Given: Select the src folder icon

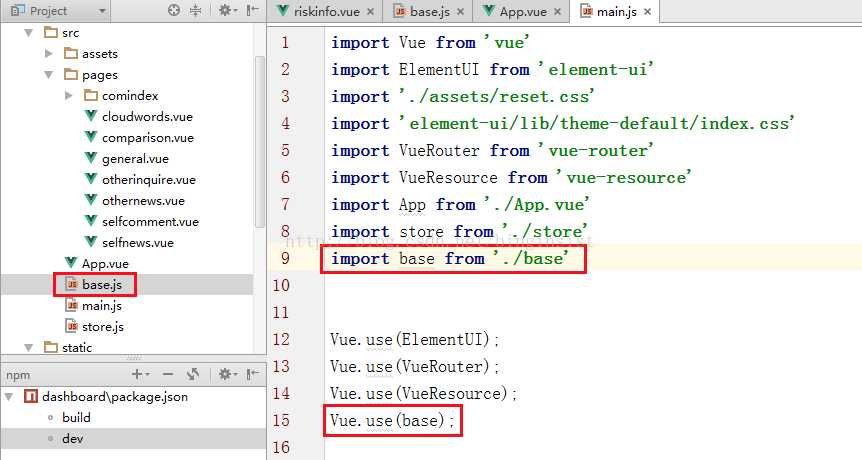Looking at the screenshot, I should pos(51,32).
